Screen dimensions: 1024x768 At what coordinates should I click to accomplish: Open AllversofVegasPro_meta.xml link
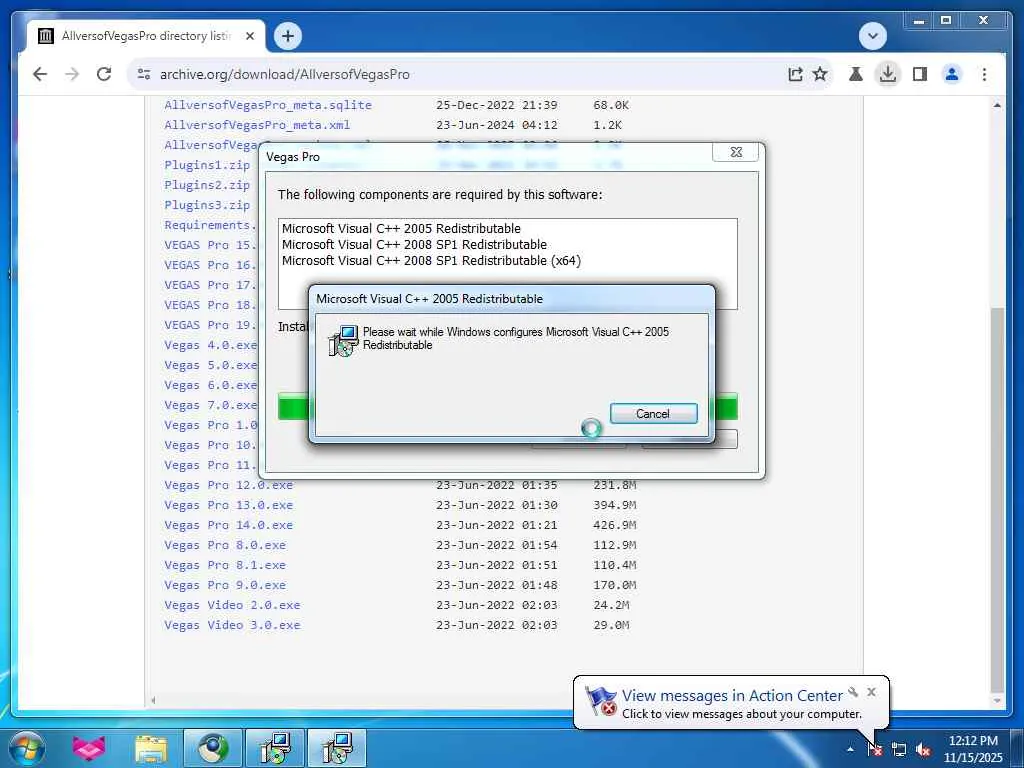click(x=257, y=125)
